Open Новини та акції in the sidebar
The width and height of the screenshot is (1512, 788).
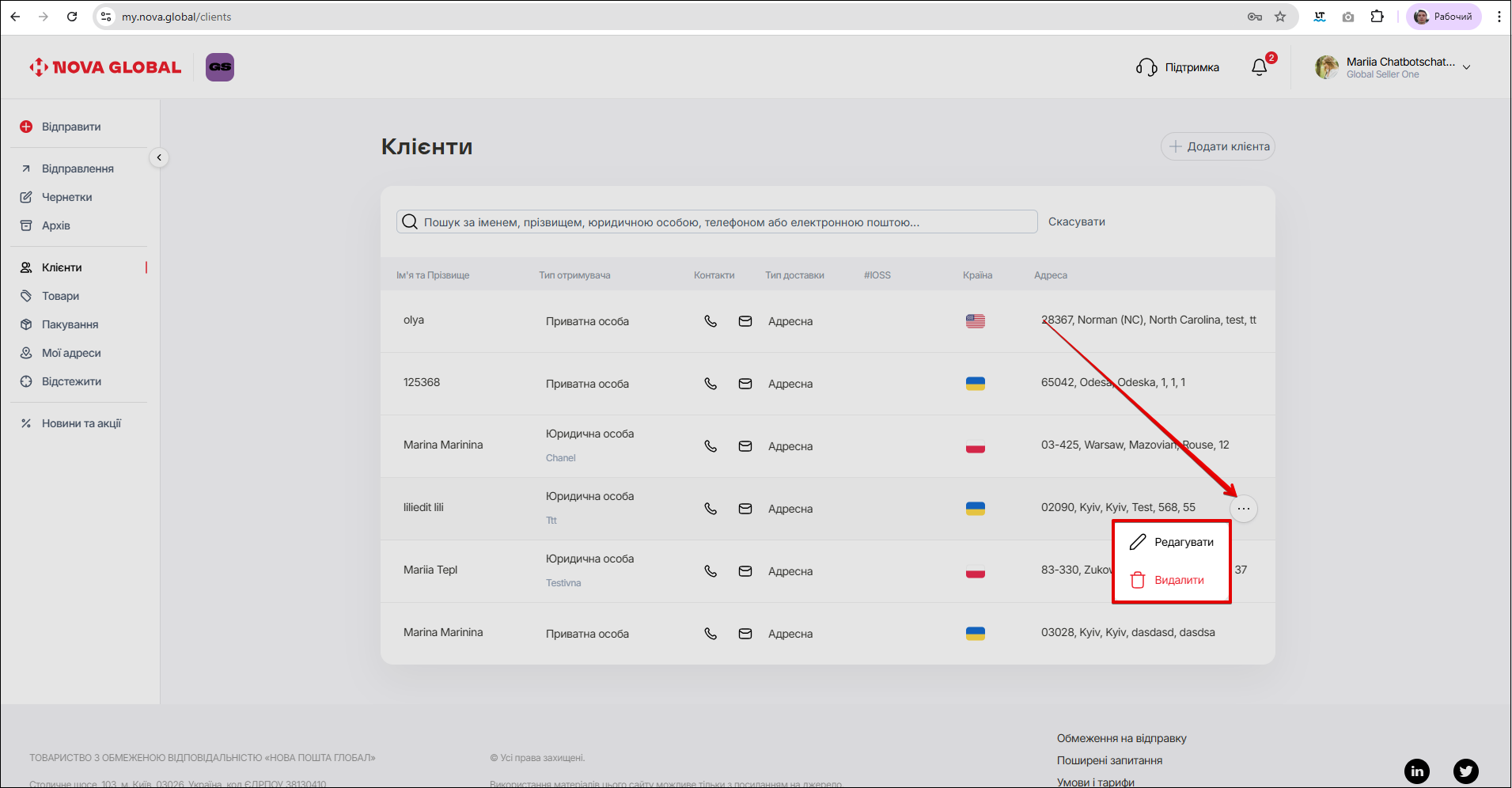(x=81, y=423)
